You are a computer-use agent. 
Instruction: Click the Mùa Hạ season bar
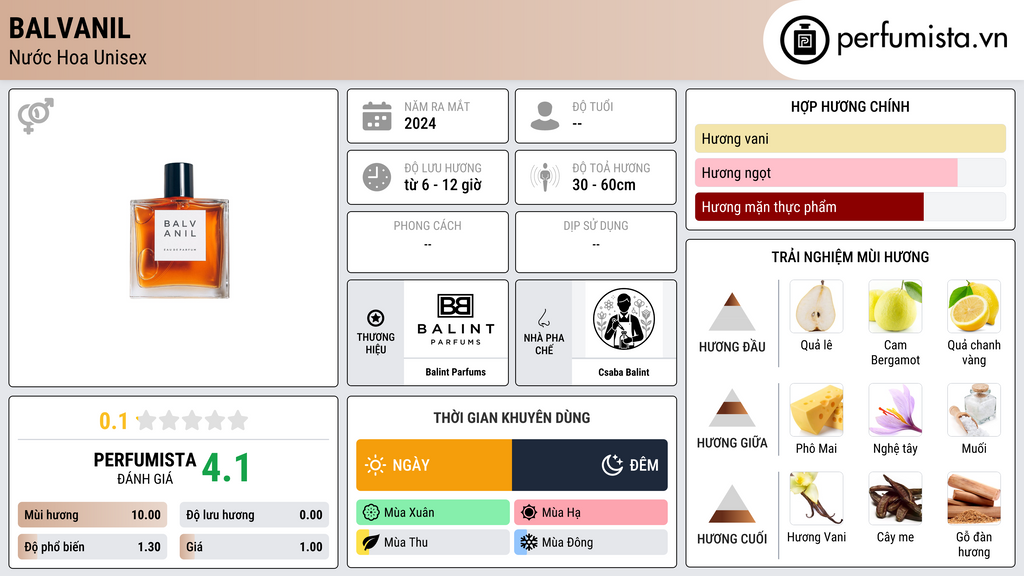click(591, 513)
